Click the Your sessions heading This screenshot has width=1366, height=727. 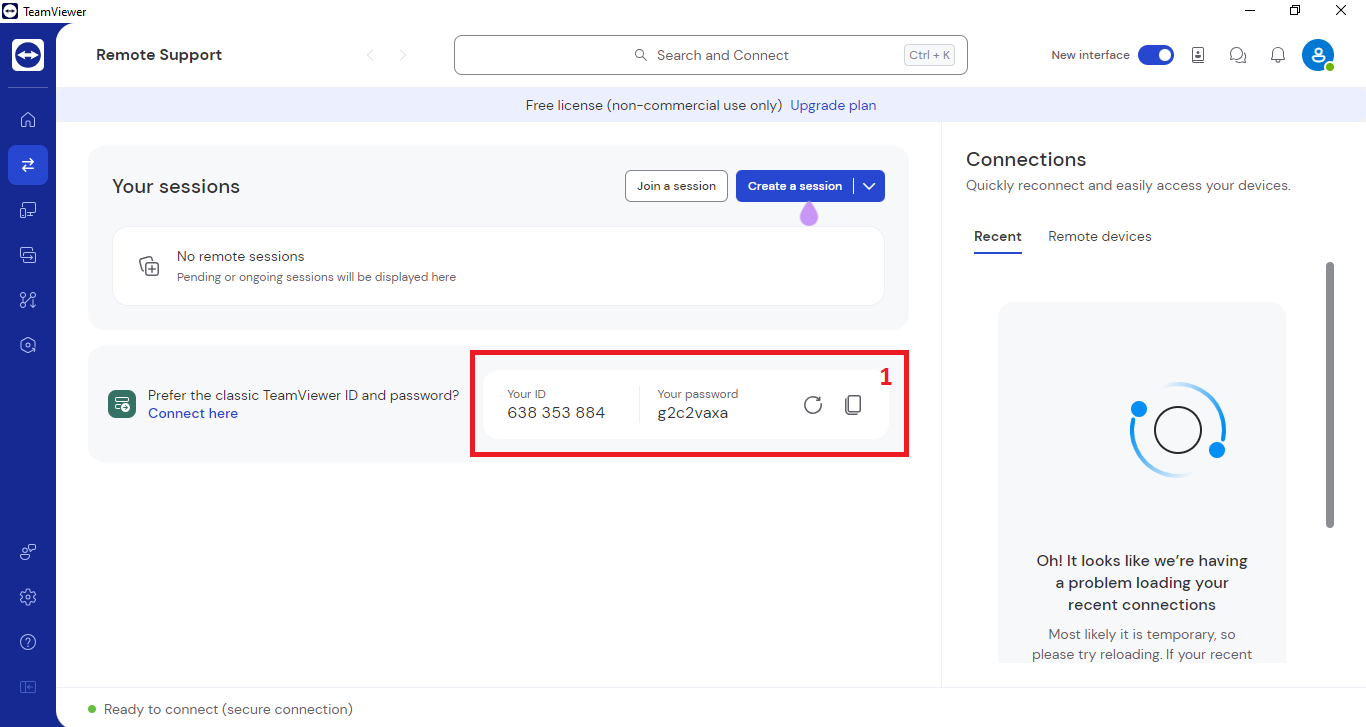[176, 187]
